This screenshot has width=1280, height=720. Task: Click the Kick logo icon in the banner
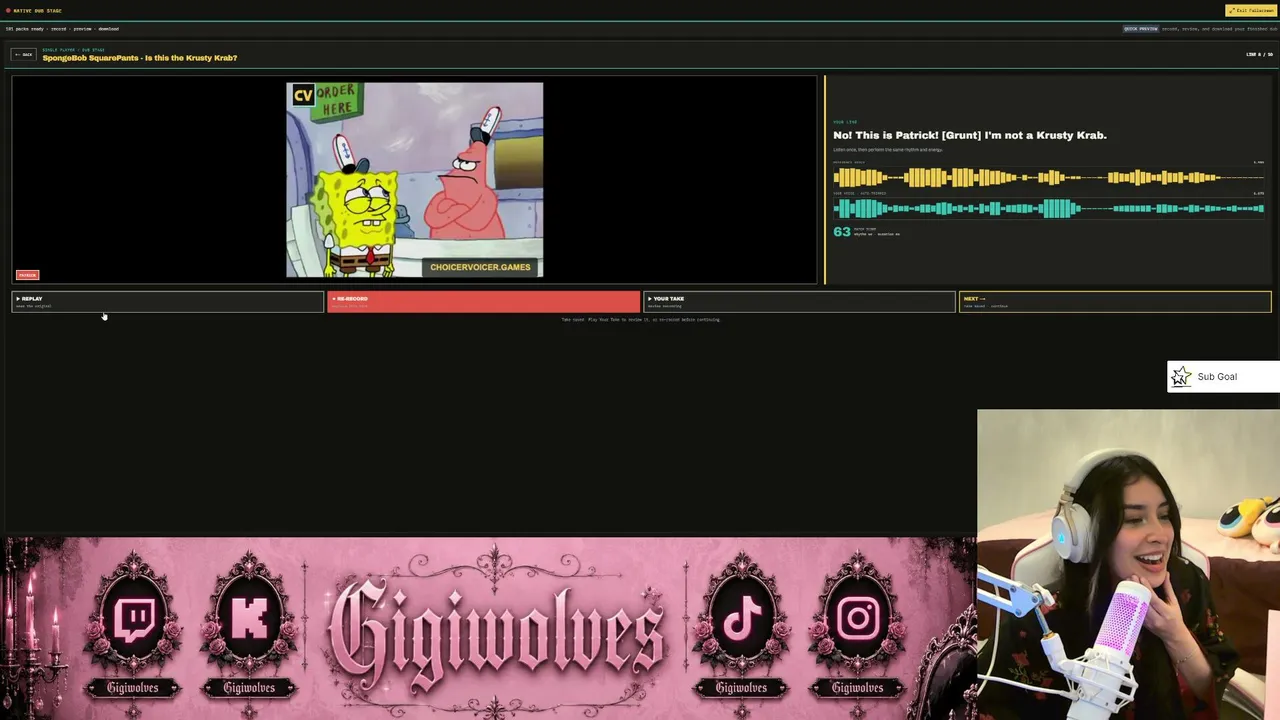click(x=249, y=619)
